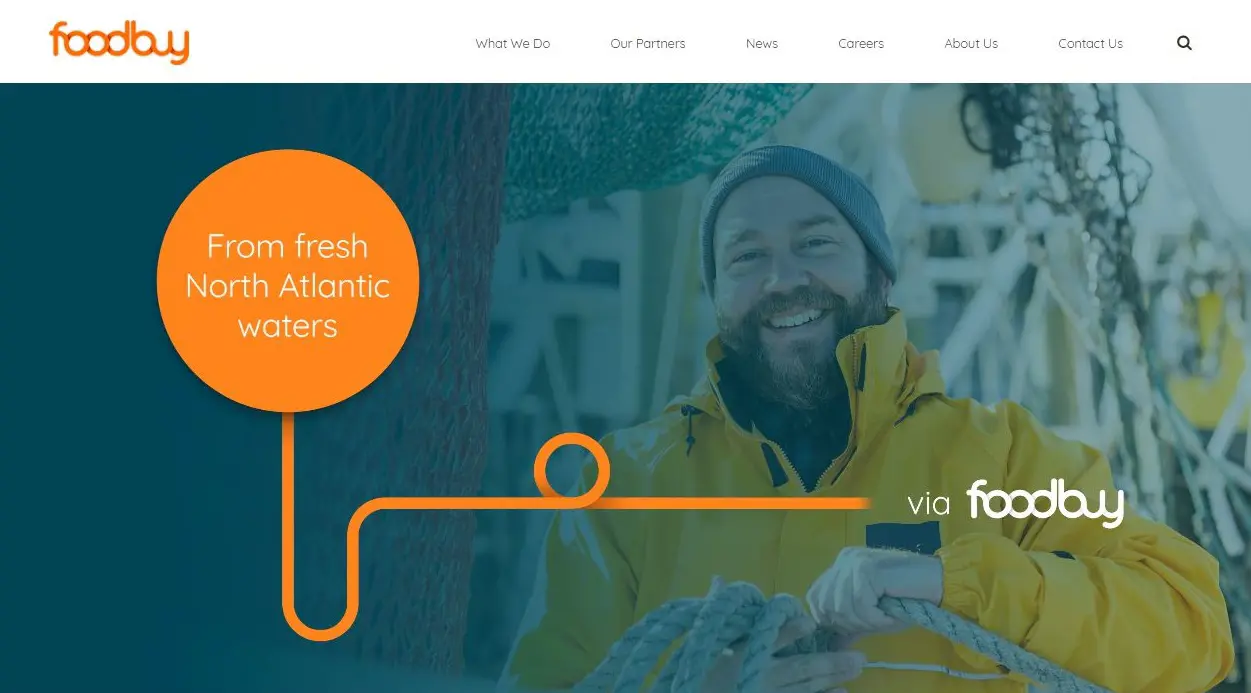Image resolution: width=1251 pixels, height=693 pixels.
Task: Click the small orange loop ring
Action: [x=572, y=469]
